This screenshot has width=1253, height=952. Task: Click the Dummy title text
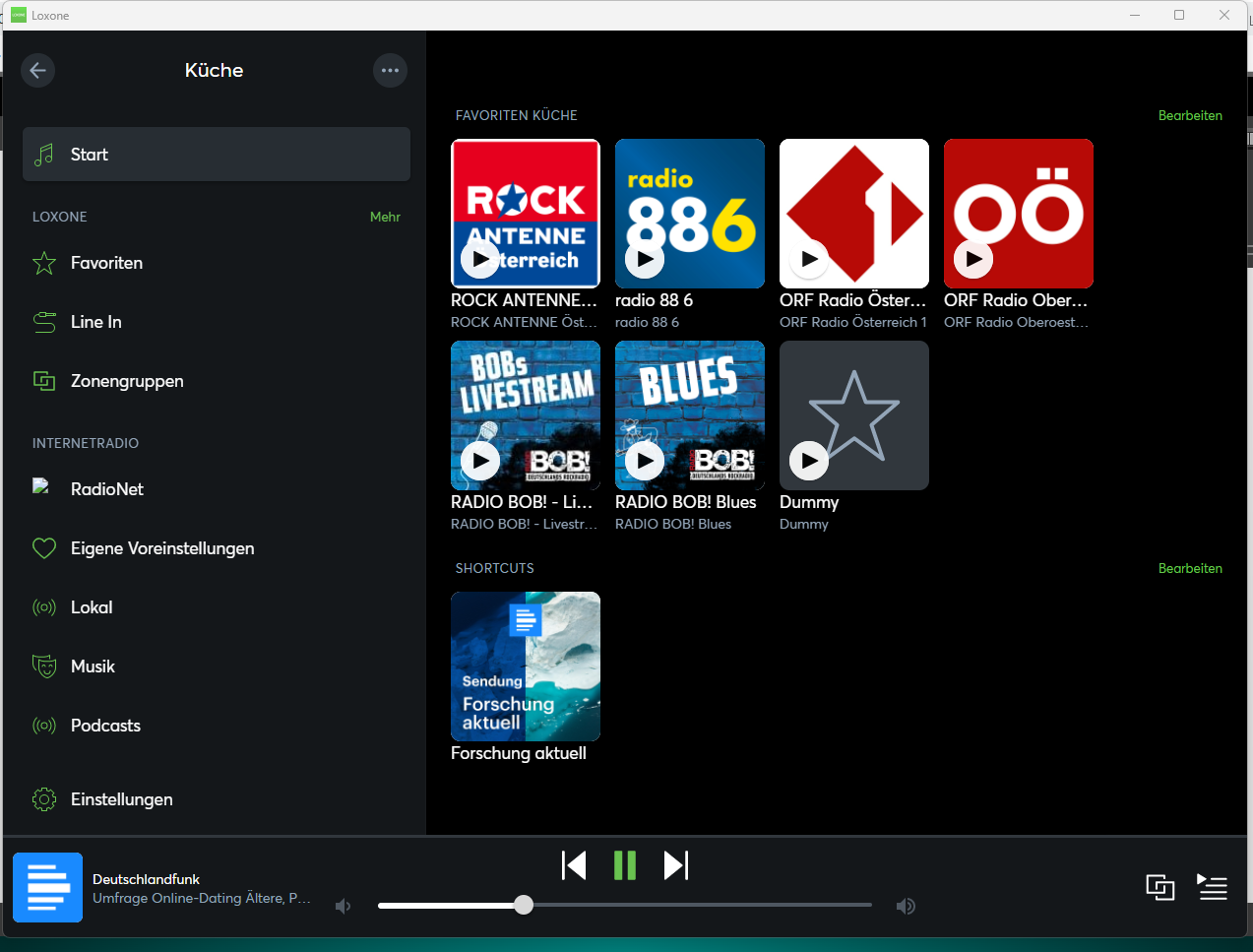click(809, 502)
